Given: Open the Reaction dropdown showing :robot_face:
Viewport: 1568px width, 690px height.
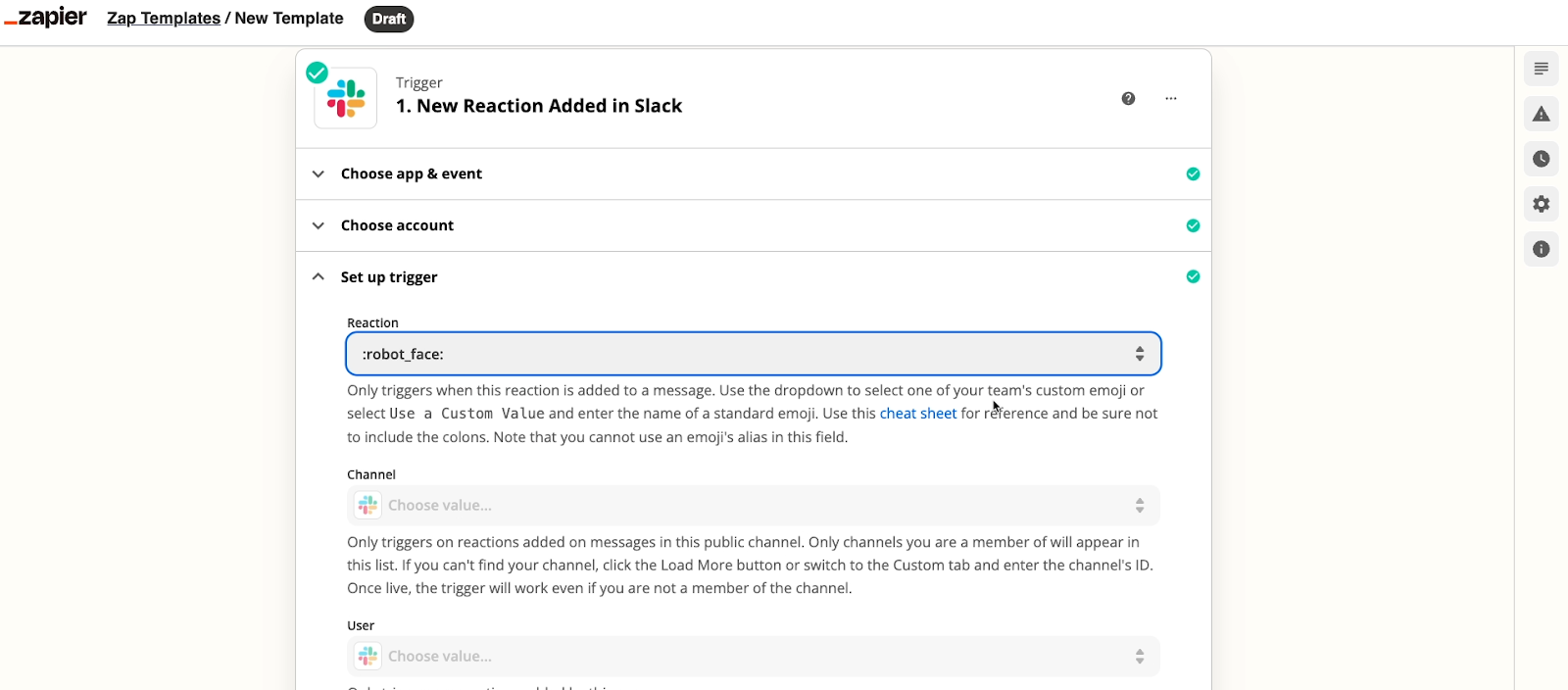Looking at the screenshot, I should tap(753, 354).
